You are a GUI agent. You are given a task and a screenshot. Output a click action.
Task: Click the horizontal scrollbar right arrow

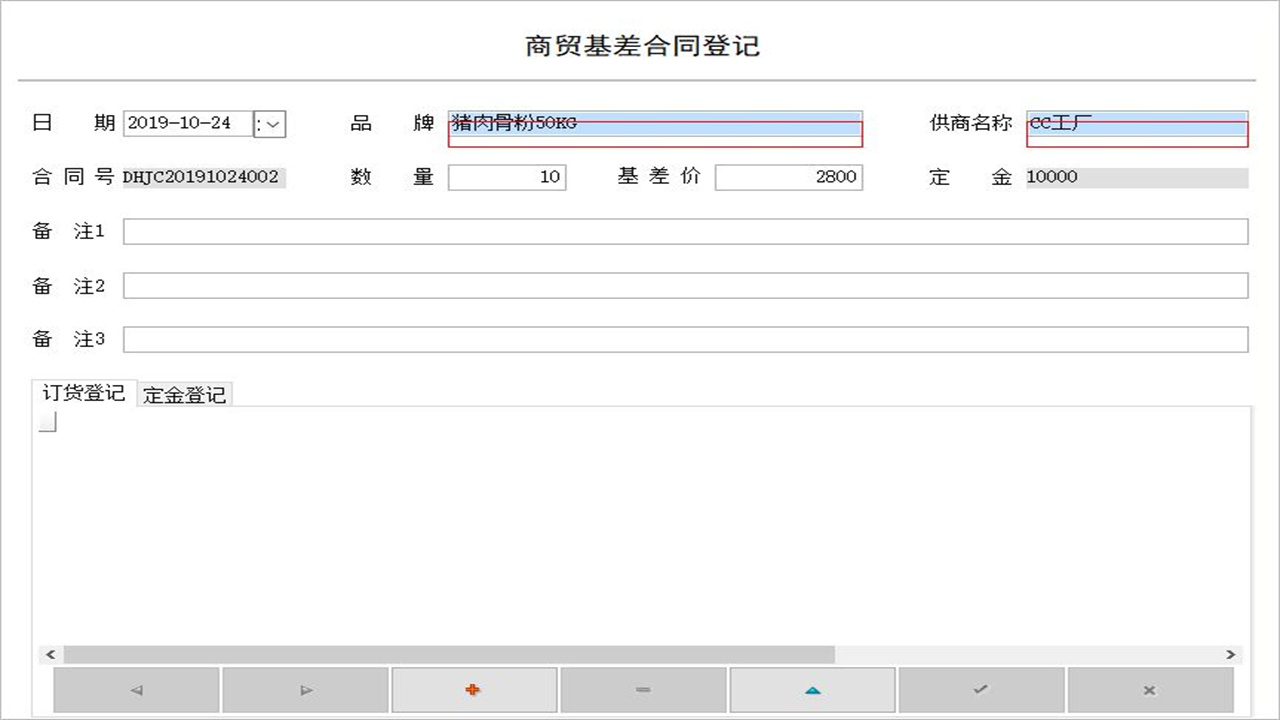point(1229,655)
